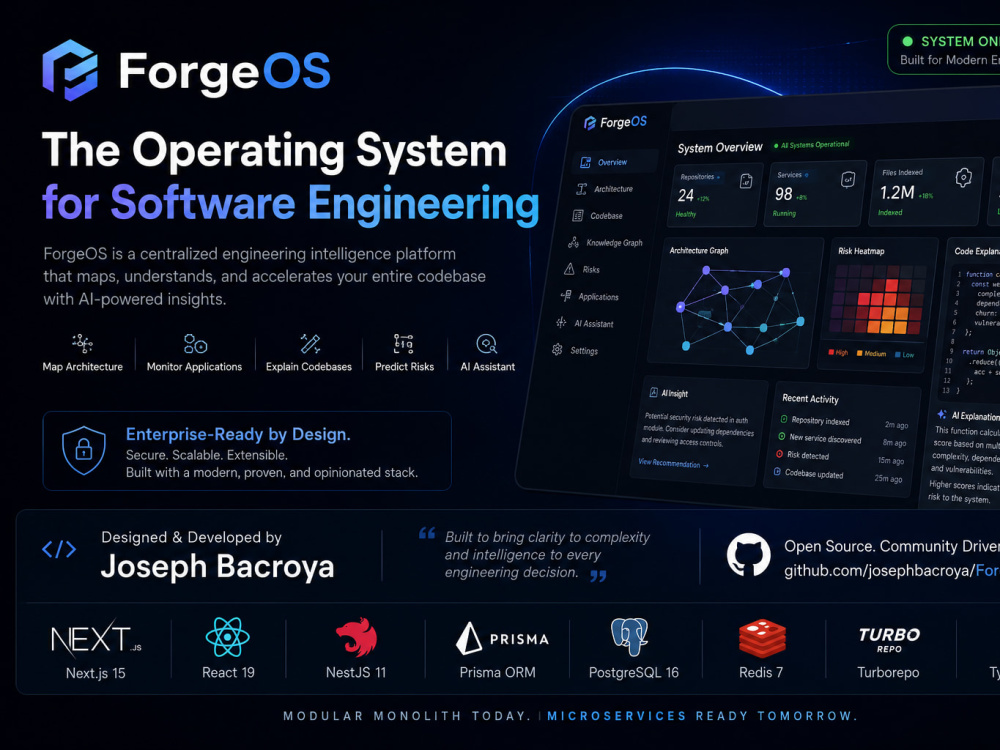
Task: Click the View Recommendation link
Action: click(673, 463)
